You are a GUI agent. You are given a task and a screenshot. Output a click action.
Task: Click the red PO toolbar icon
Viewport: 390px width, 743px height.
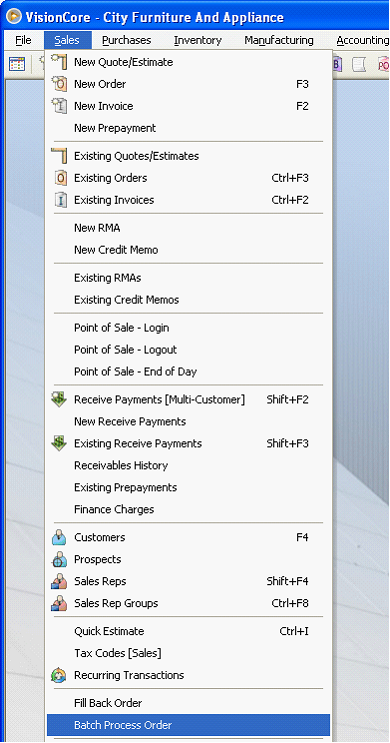383,64
